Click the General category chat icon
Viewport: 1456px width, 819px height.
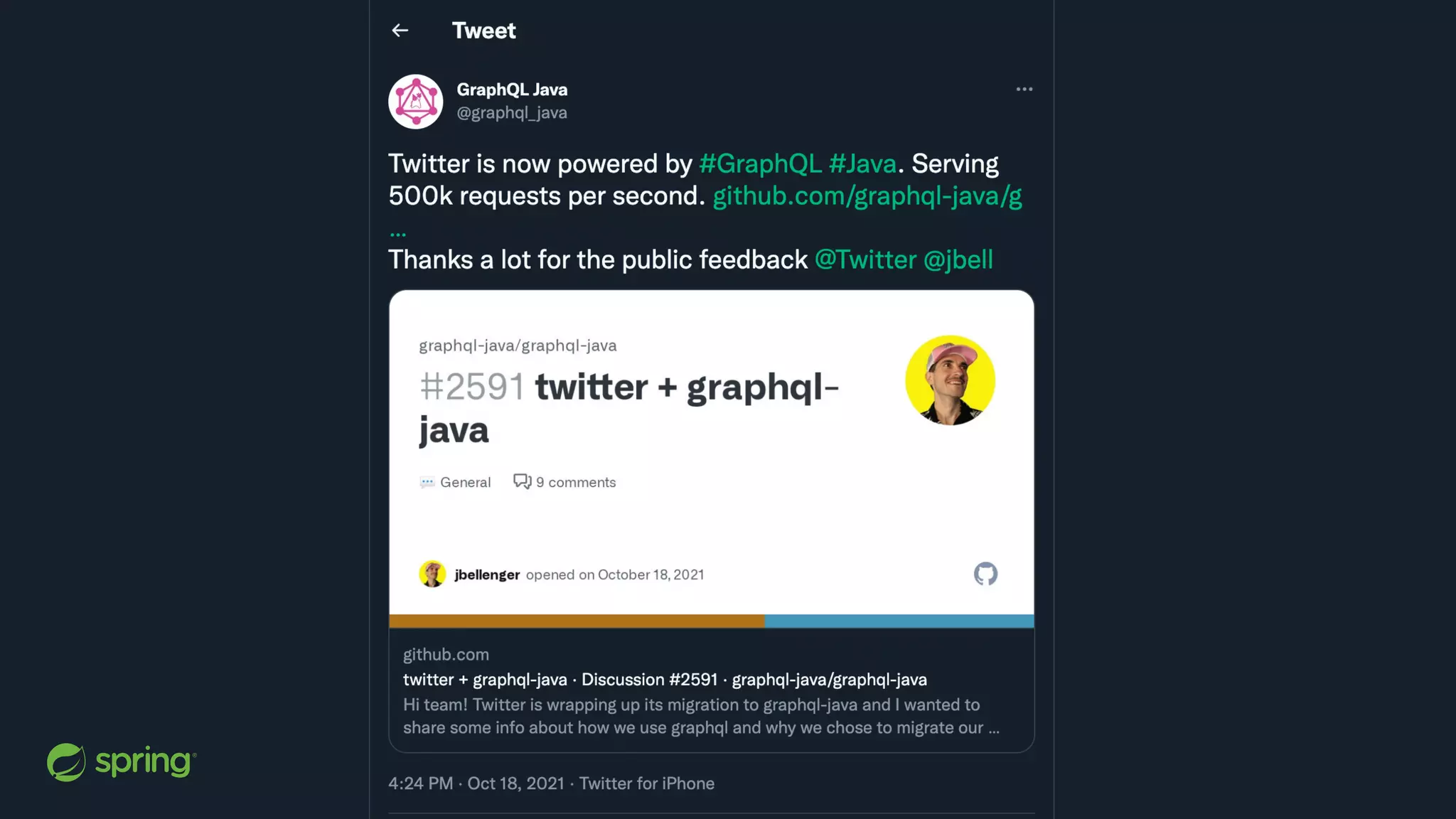tap(427, 482)
